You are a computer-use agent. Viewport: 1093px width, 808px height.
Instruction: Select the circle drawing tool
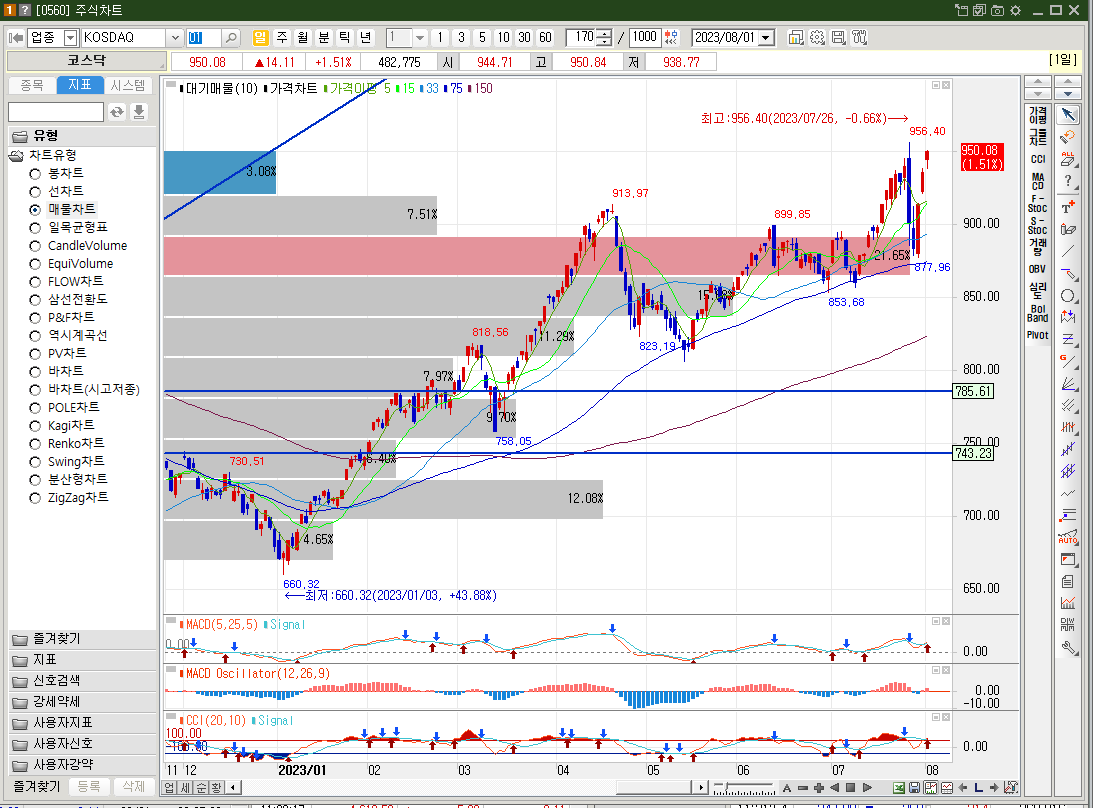pos(1068,296)
